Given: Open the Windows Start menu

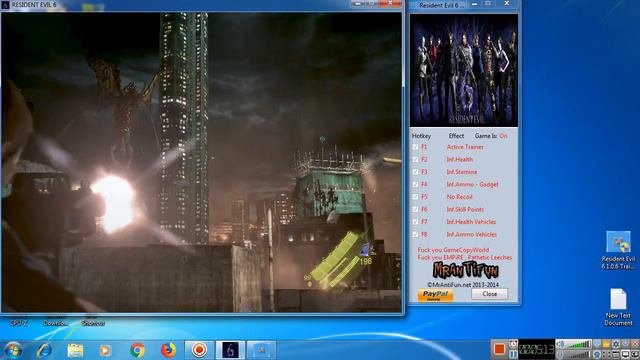Looking at the screenshot, I should (13, 350).
